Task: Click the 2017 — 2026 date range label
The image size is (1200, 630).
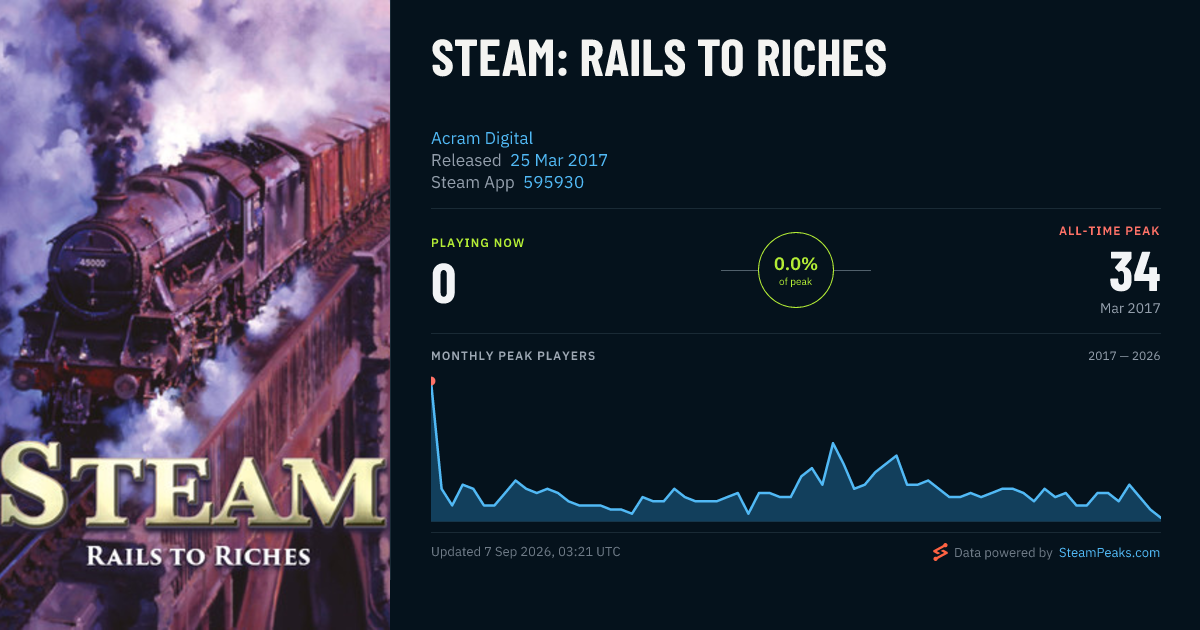Action: [1124, 356]
